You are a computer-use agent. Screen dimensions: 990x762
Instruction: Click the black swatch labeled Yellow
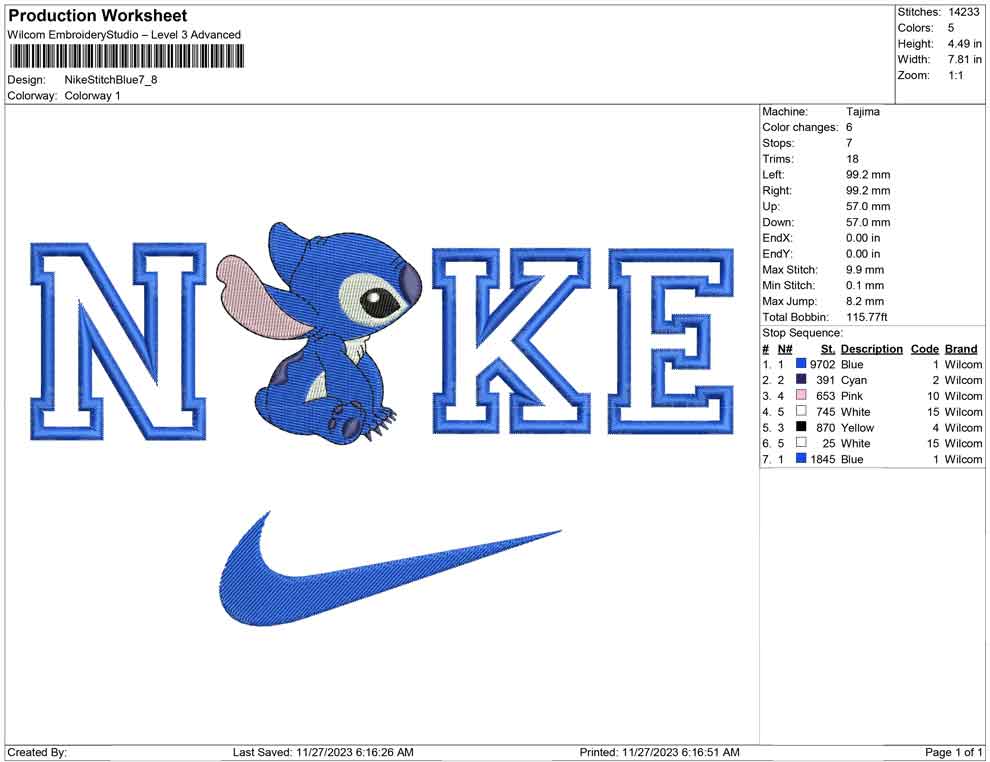click(801, 427)
